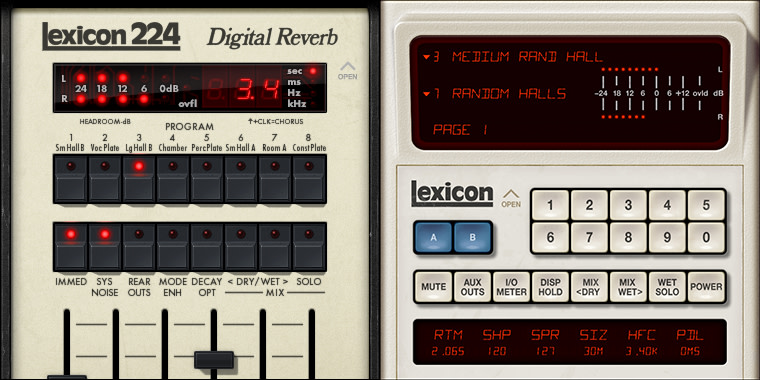This screenshot has height=380, width=760.
Task: Click PAGE 1 text on remote display
Action: tap(460, 130)
